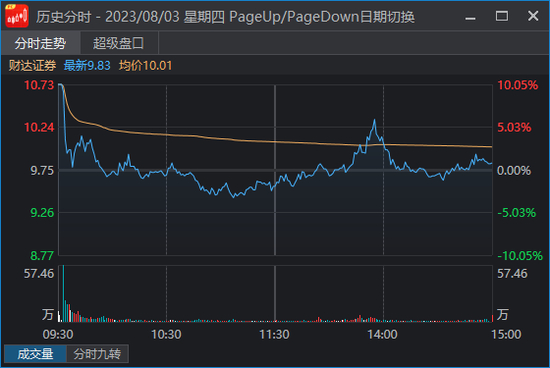Click the 均价10.01 average price label
This screenshot has height=368, width=550.
point(146,66)
